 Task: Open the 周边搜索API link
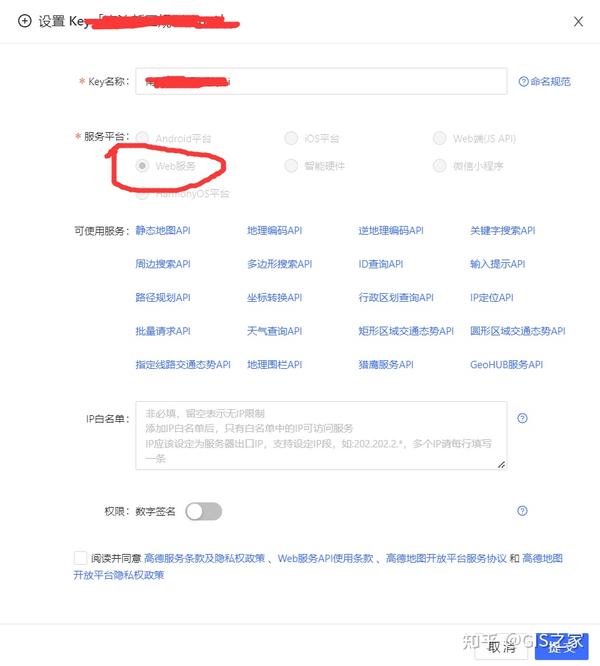click(163, 264)
